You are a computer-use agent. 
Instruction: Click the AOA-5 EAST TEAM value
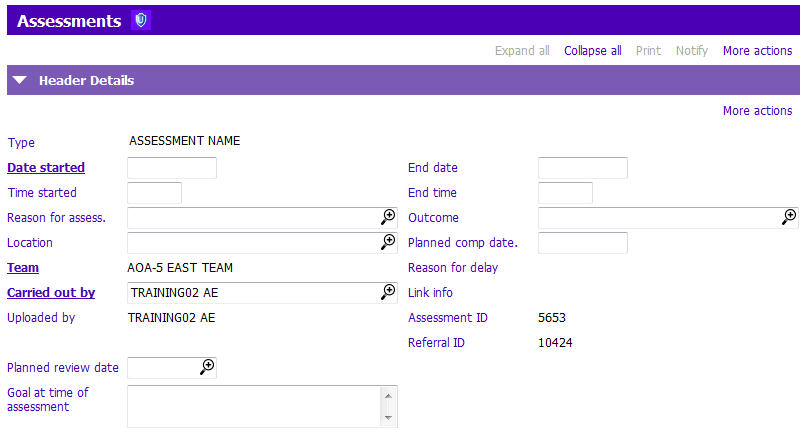(180, 268)
